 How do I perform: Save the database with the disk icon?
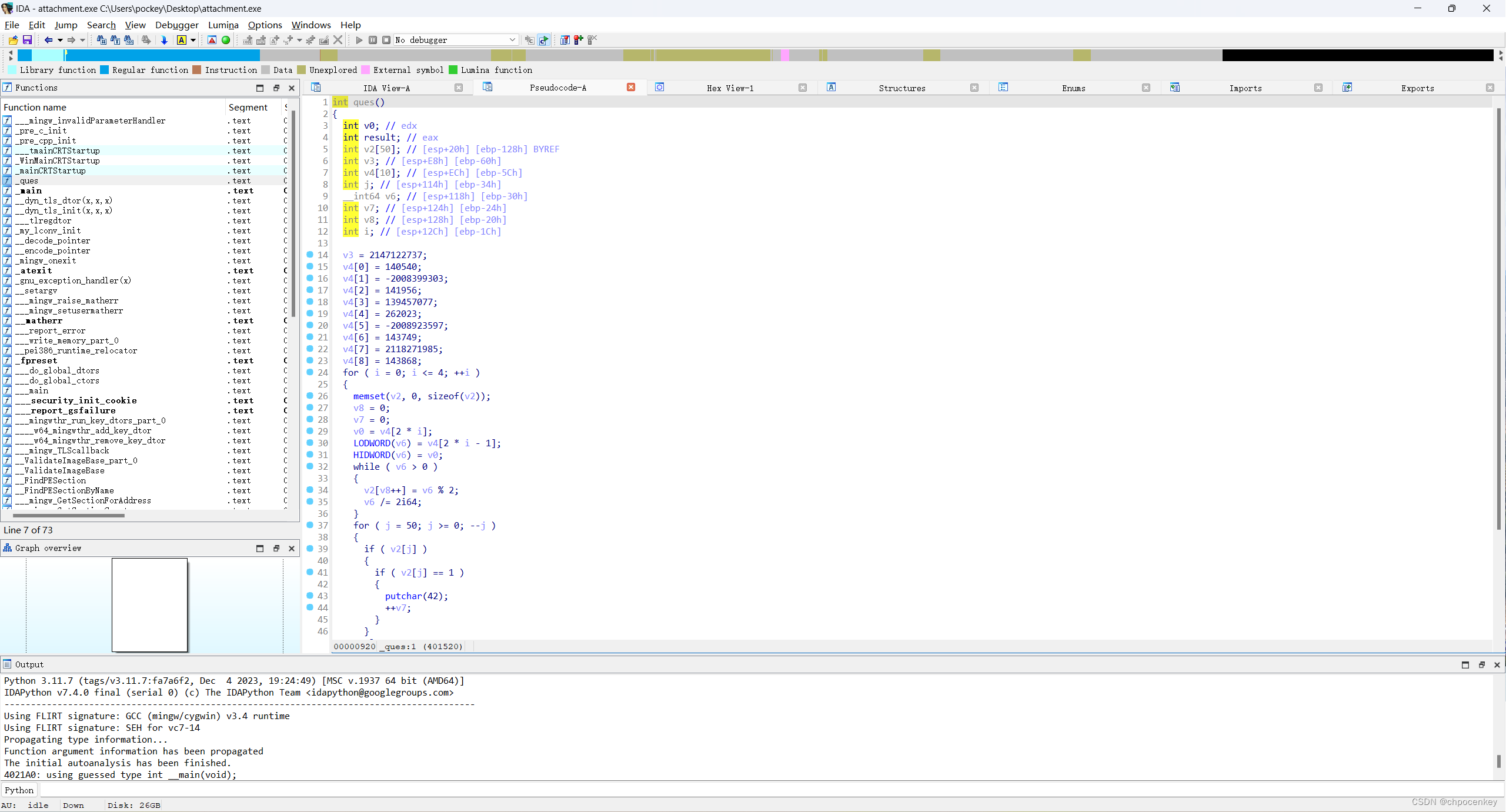[x=27, y=40]
